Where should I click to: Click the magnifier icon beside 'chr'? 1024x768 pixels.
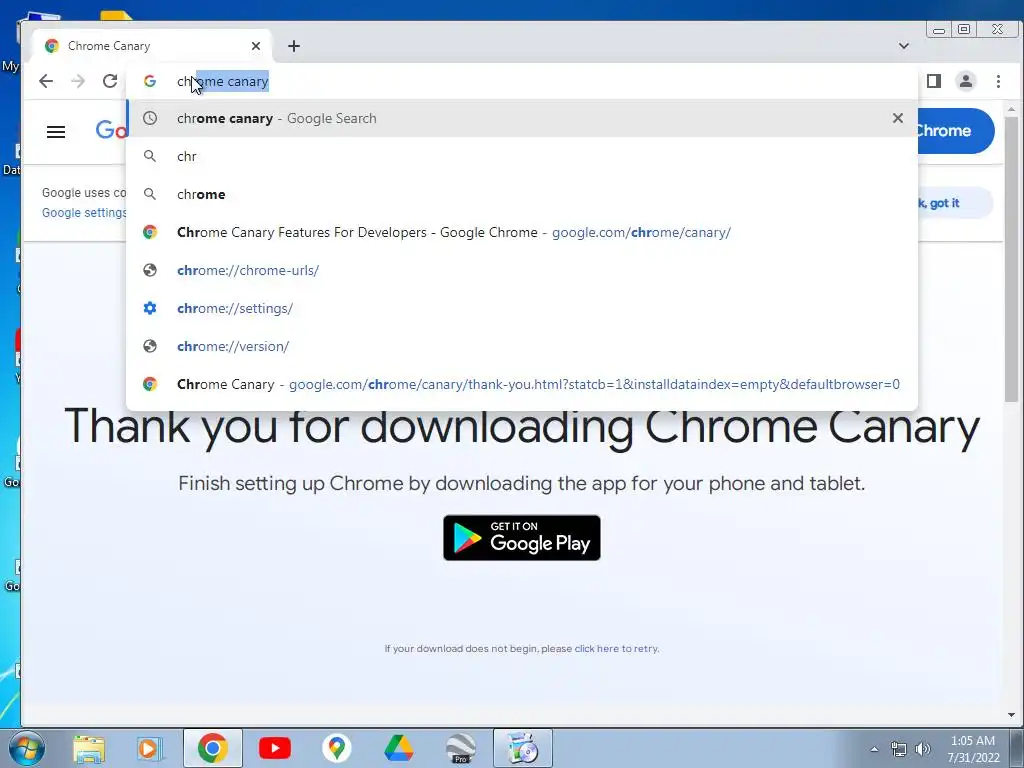[150, 156]
